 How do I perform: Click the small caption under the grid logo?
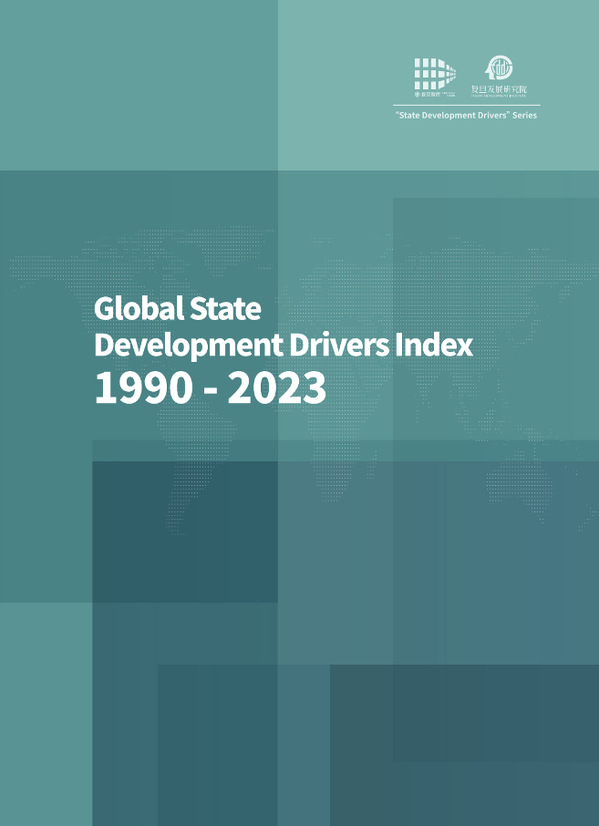coord(435,94)
